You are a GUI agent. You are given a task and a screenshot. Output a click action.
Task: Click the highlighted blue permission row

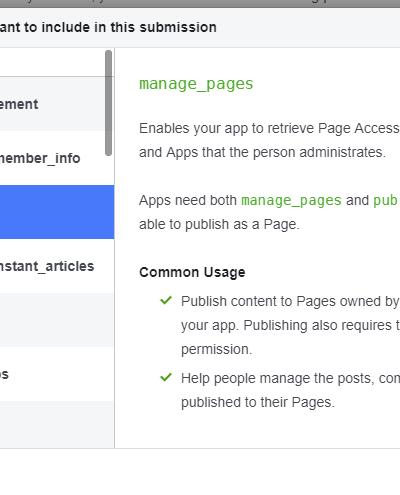click(57, 212)
